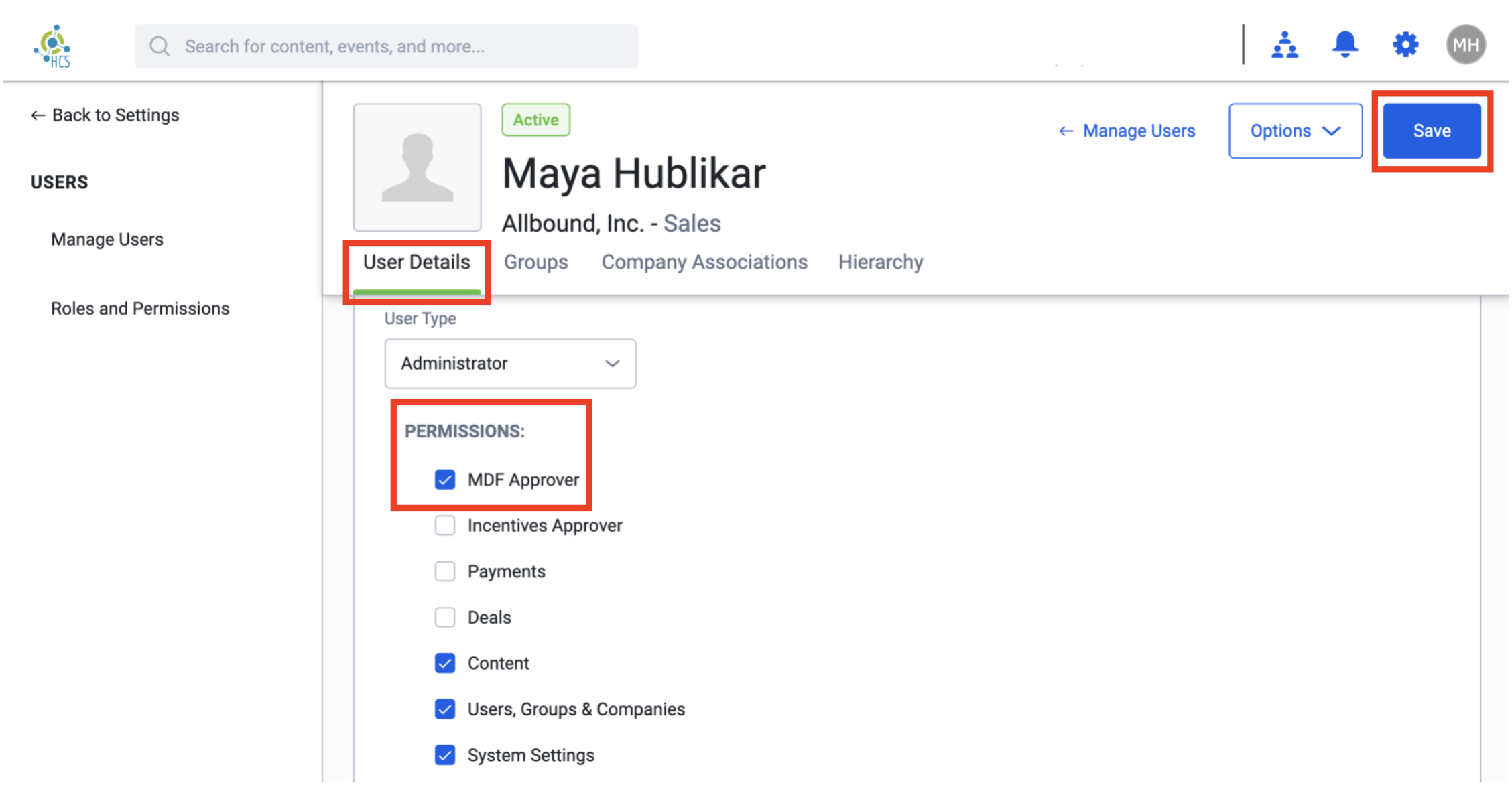Switch to the Groups tab

[x=535, y=263]
